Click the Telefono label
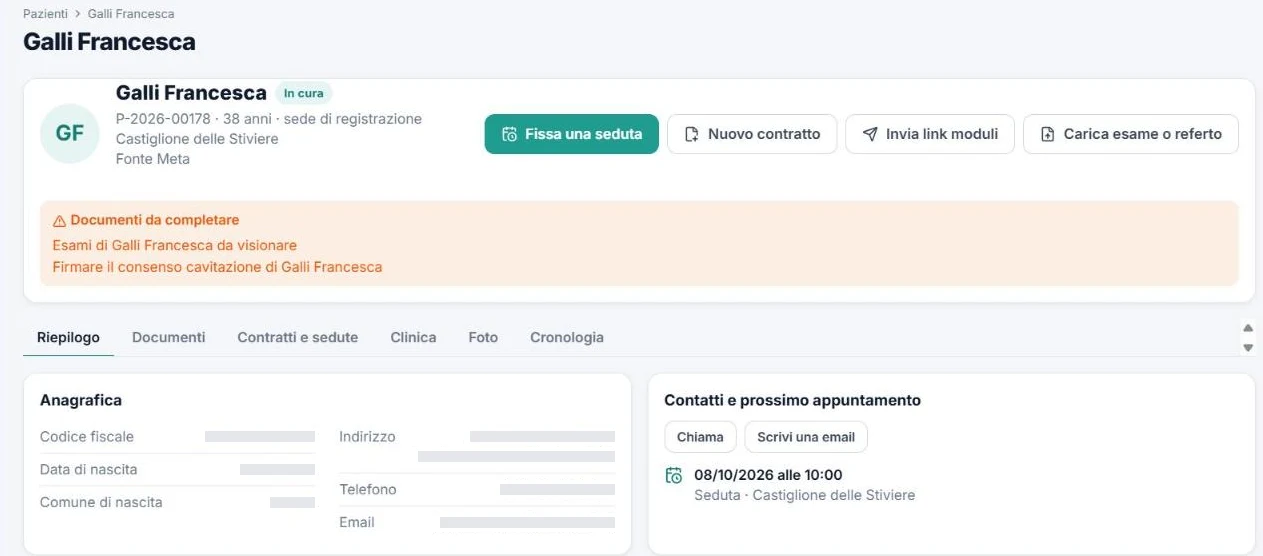The height and width of the screenshot is (556, 1263). coord(368,489)
